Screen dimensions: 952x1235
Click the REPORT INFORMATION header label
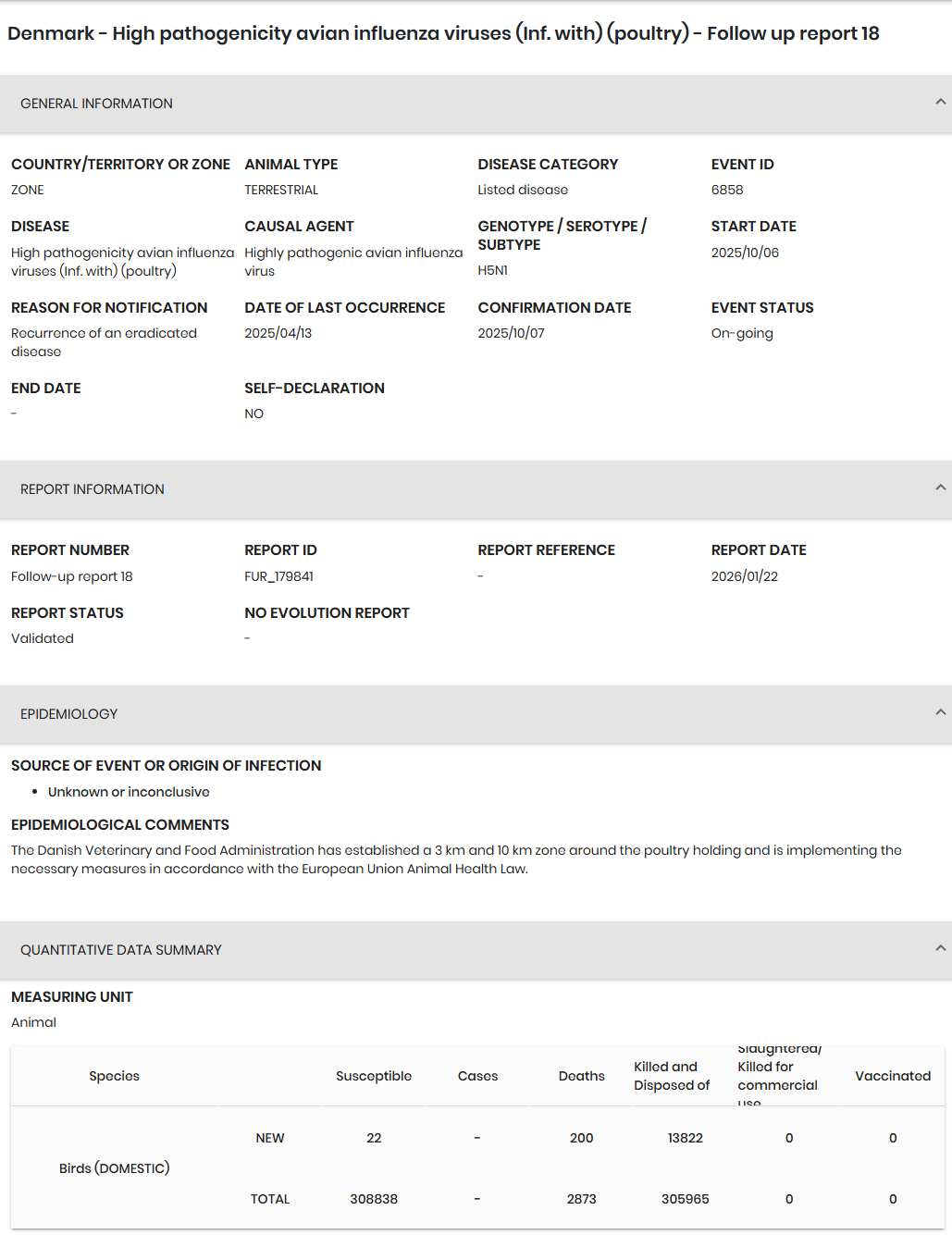(93, 489)
